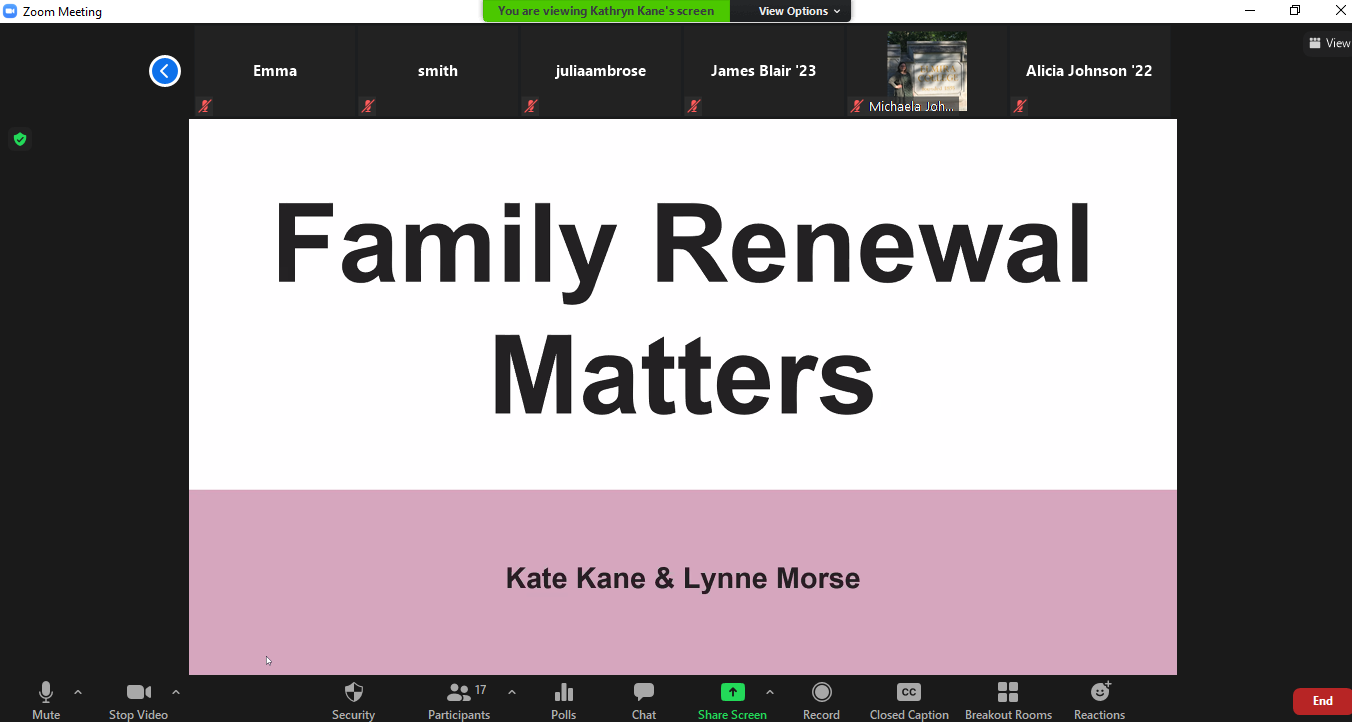The image size is (1352, 722).
Task: Open the Reactions smiley icon
Action: coord(1100,692)
